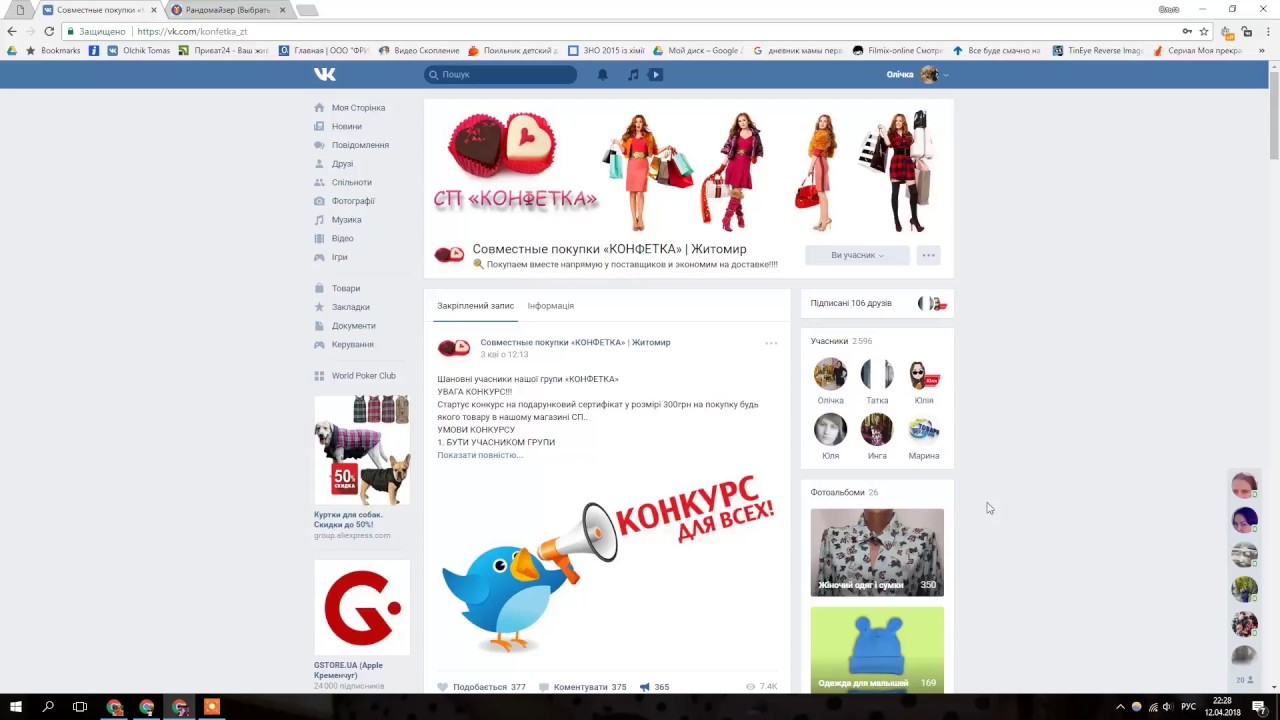Open member Юлія avatar
This screenshot has width=1280, height=720.
[924, 374]
